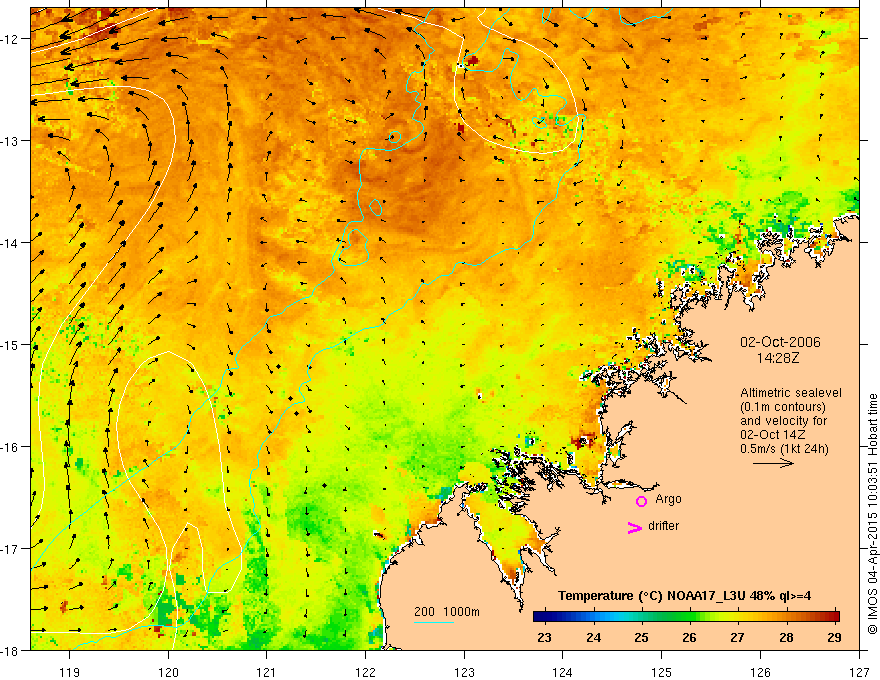
Task: Click the '23' colorbar tick label
Action: pyautogui.click(x=544, y=638)
